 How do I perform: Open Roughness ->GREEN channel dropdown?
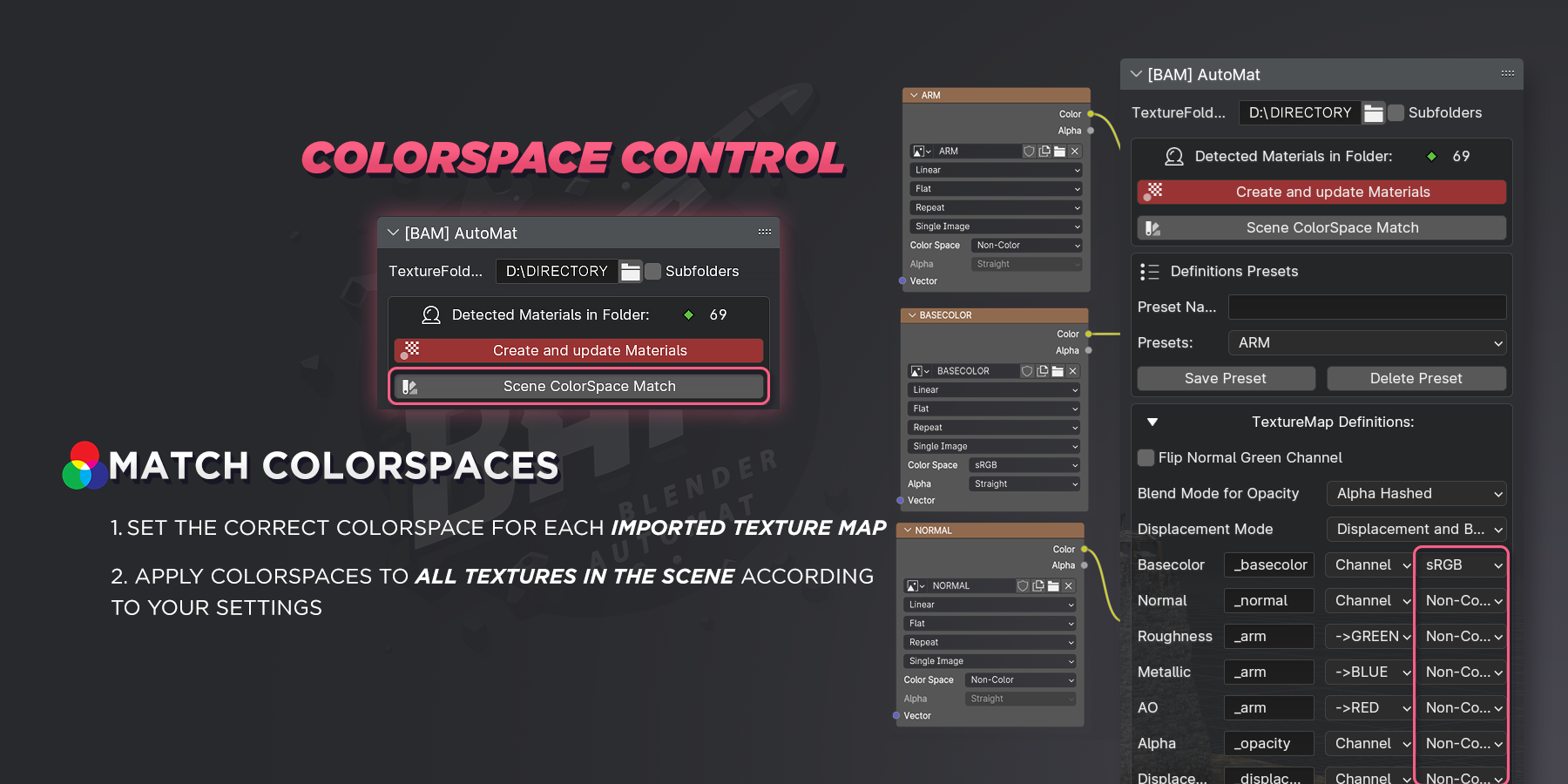[1369, 637]
